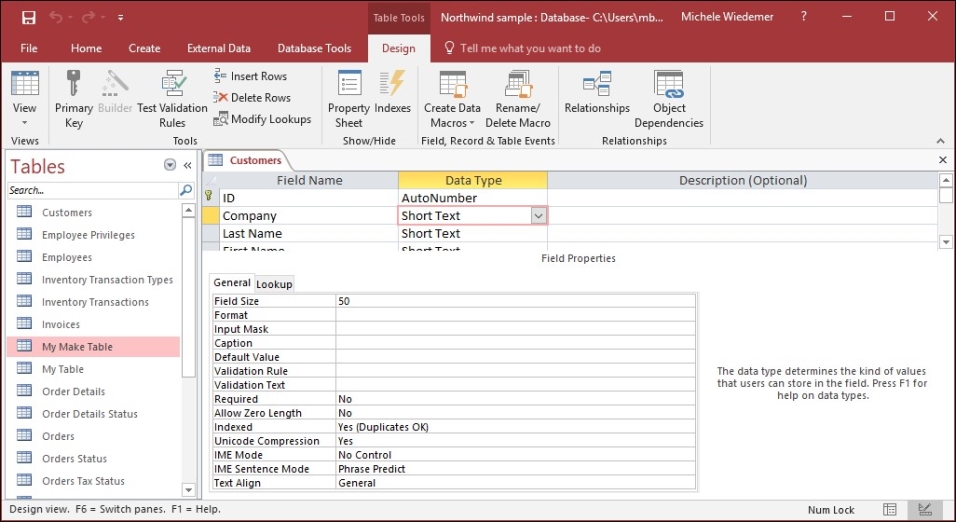956x522 pixels.
Task: Click Indexed value Yes (Duplicates OK)
Action: (515, 427)
